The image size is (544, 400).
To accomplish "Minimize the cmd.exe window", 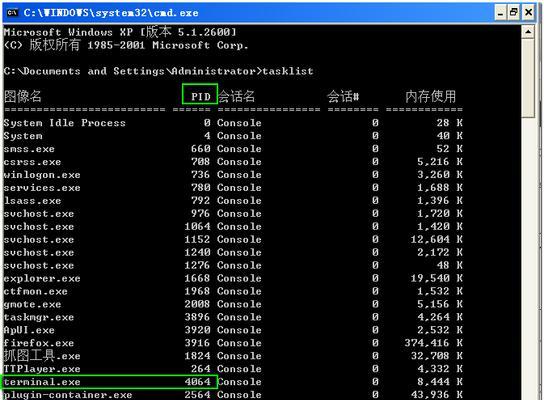I will pyautogui.click(x=500, y=13).
